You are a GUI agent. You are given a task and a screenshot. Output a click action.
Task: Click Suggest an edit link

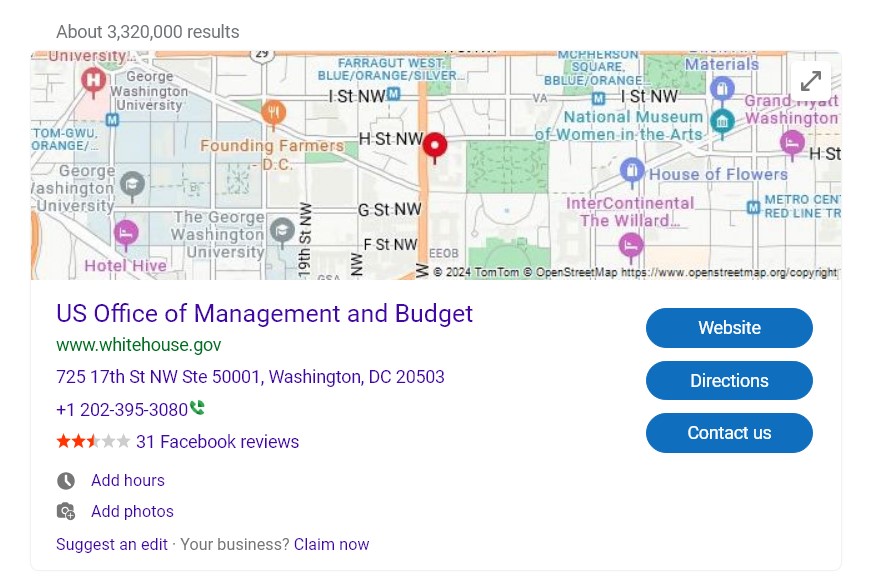(112, 544)
